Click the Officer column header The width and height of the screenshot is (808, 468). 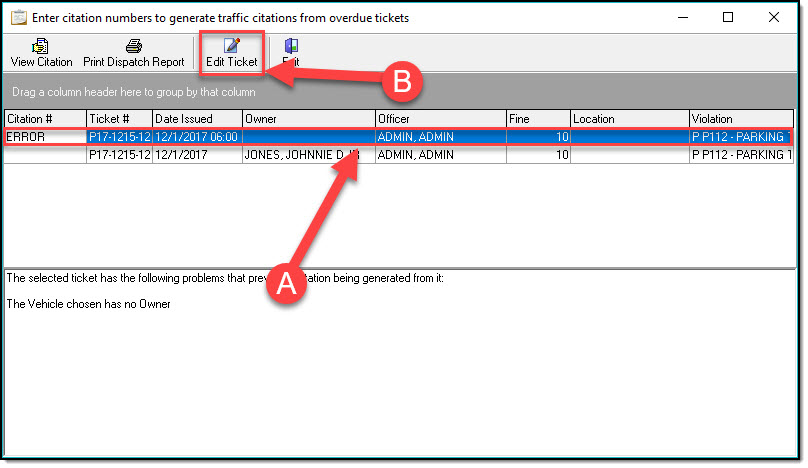click(x=438, y=119)
